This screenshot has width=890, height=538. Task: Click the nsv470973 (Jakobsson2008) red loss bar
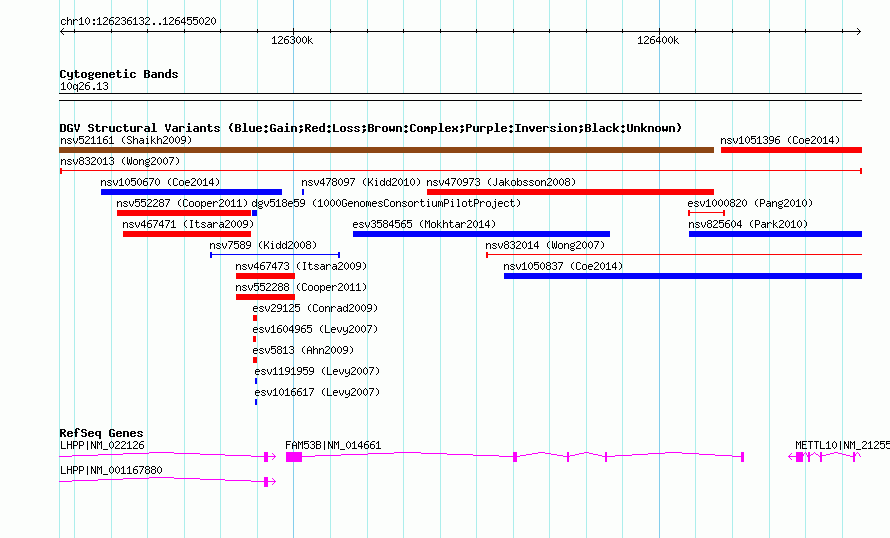(570, 192)
